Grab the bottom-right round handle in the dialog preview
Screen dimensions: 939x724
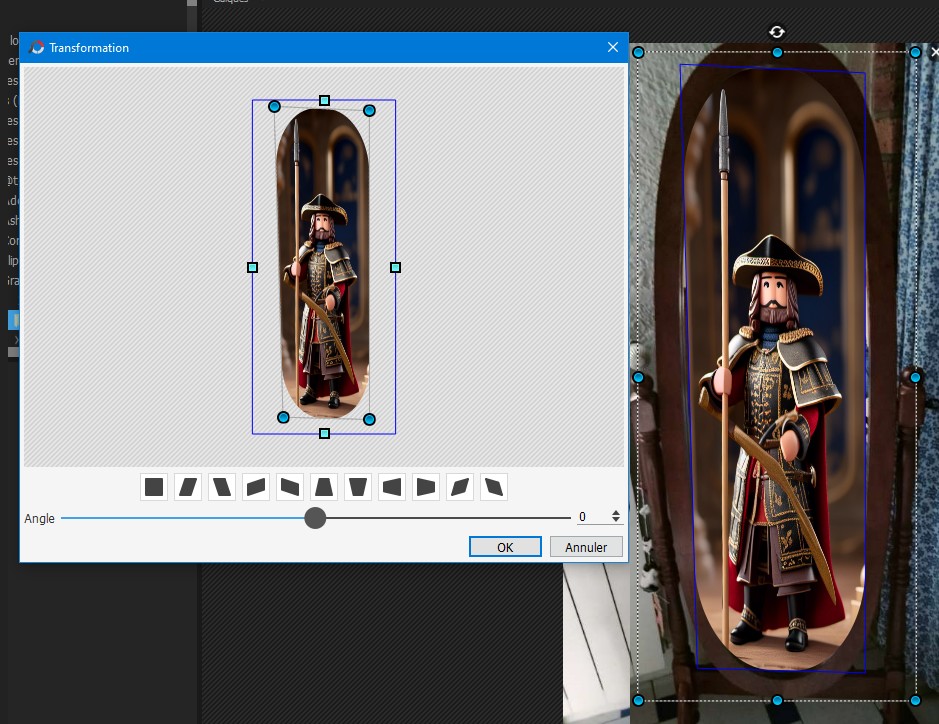tap(369, 419)
